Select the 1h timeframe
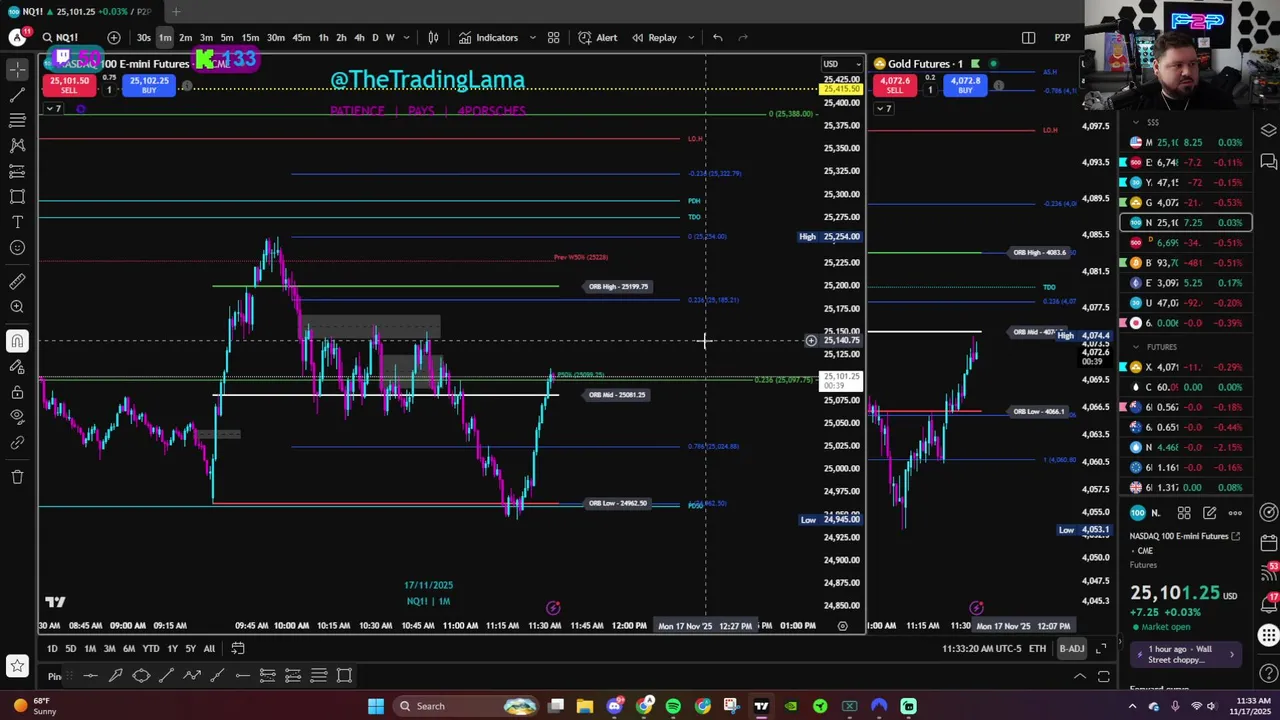The height and width of the screenshot is (720, 1280). [x=323, y=38]
